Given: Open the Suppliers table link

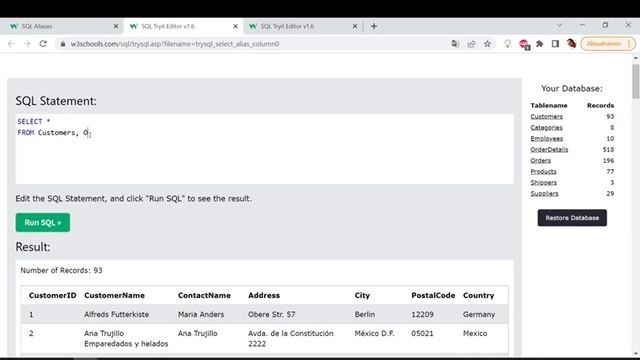Looking at the screenshot, I should coord(544,194).
